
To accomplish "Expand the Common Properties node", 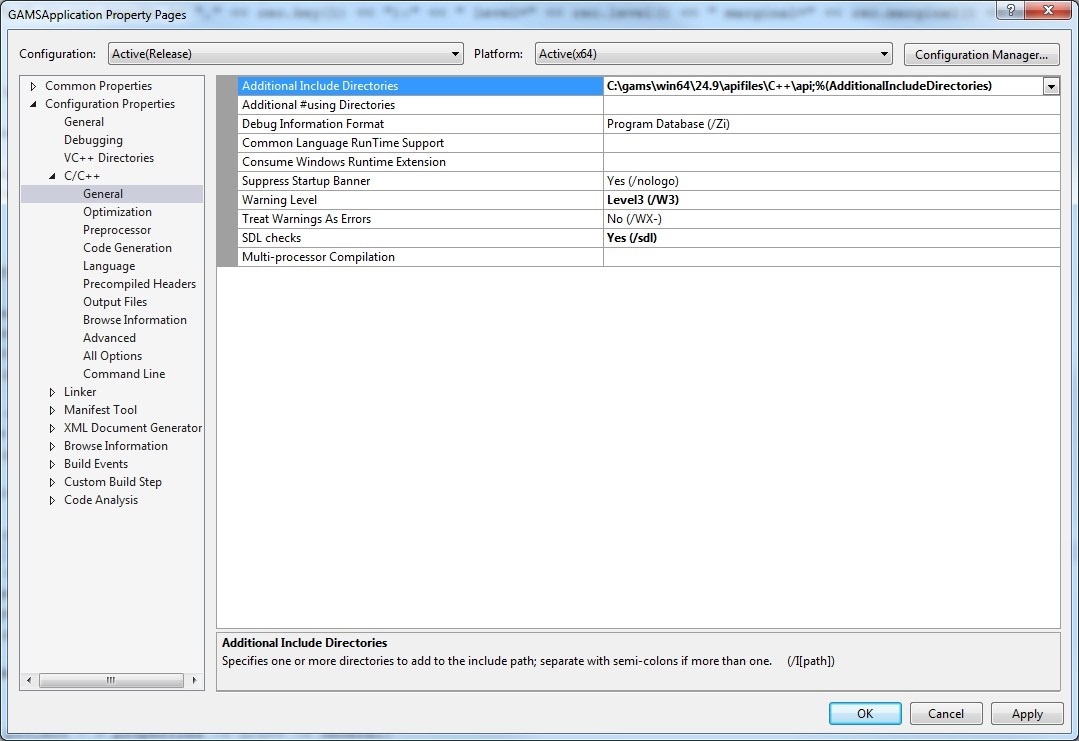I will point(33,86).
